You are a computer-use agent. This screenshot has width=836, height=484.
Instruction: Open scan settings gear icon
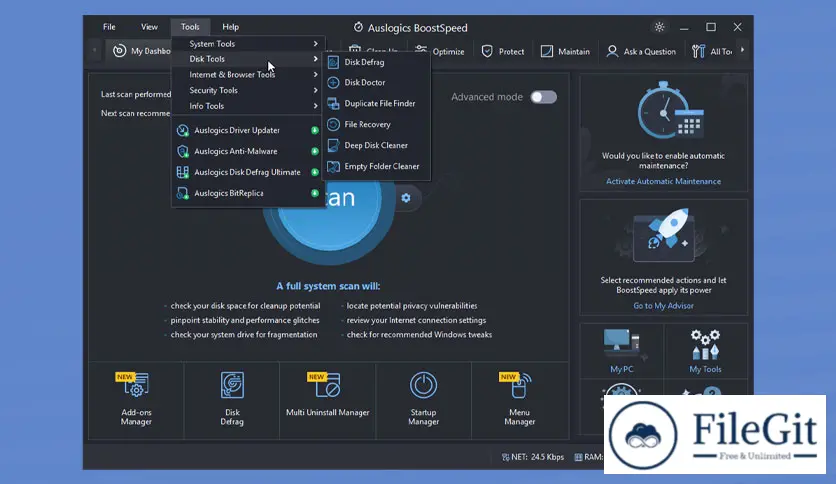tap(406, 198)
